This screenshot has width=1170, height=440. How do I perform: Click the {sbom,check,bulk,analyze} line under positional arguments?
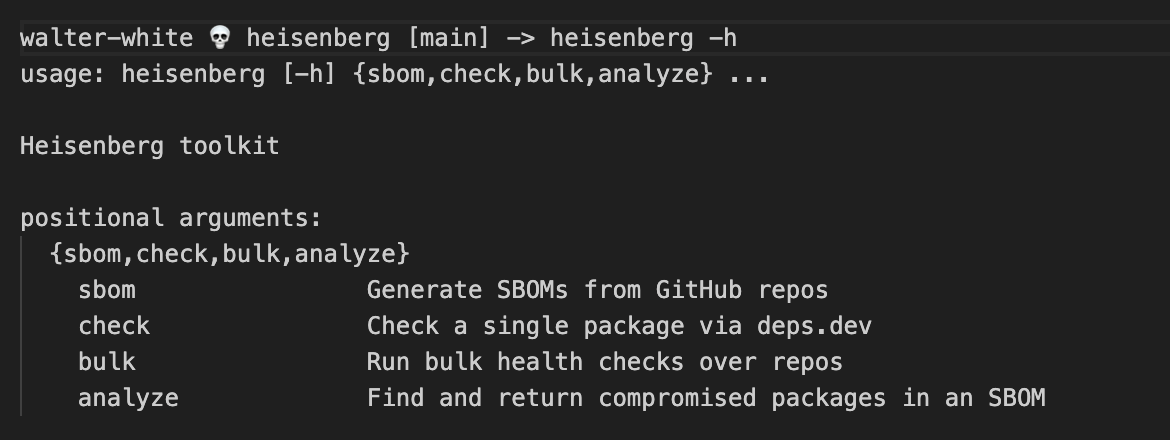(x=230, y=254)
